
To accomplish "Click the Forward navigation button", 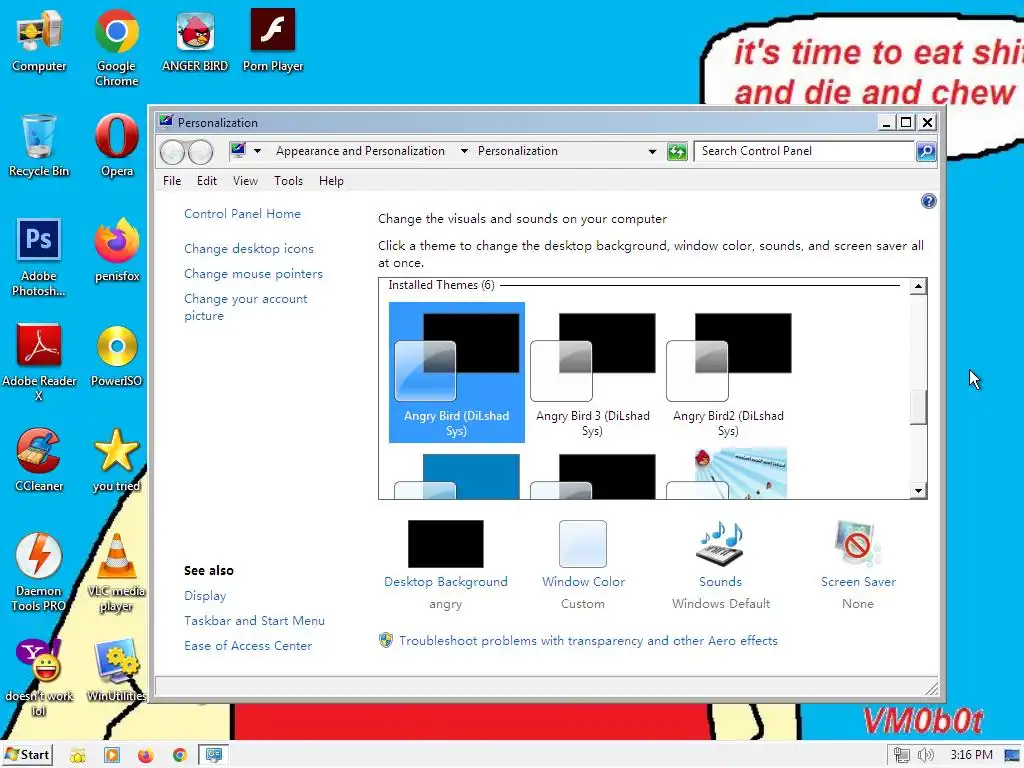I will tap(200, 152).
